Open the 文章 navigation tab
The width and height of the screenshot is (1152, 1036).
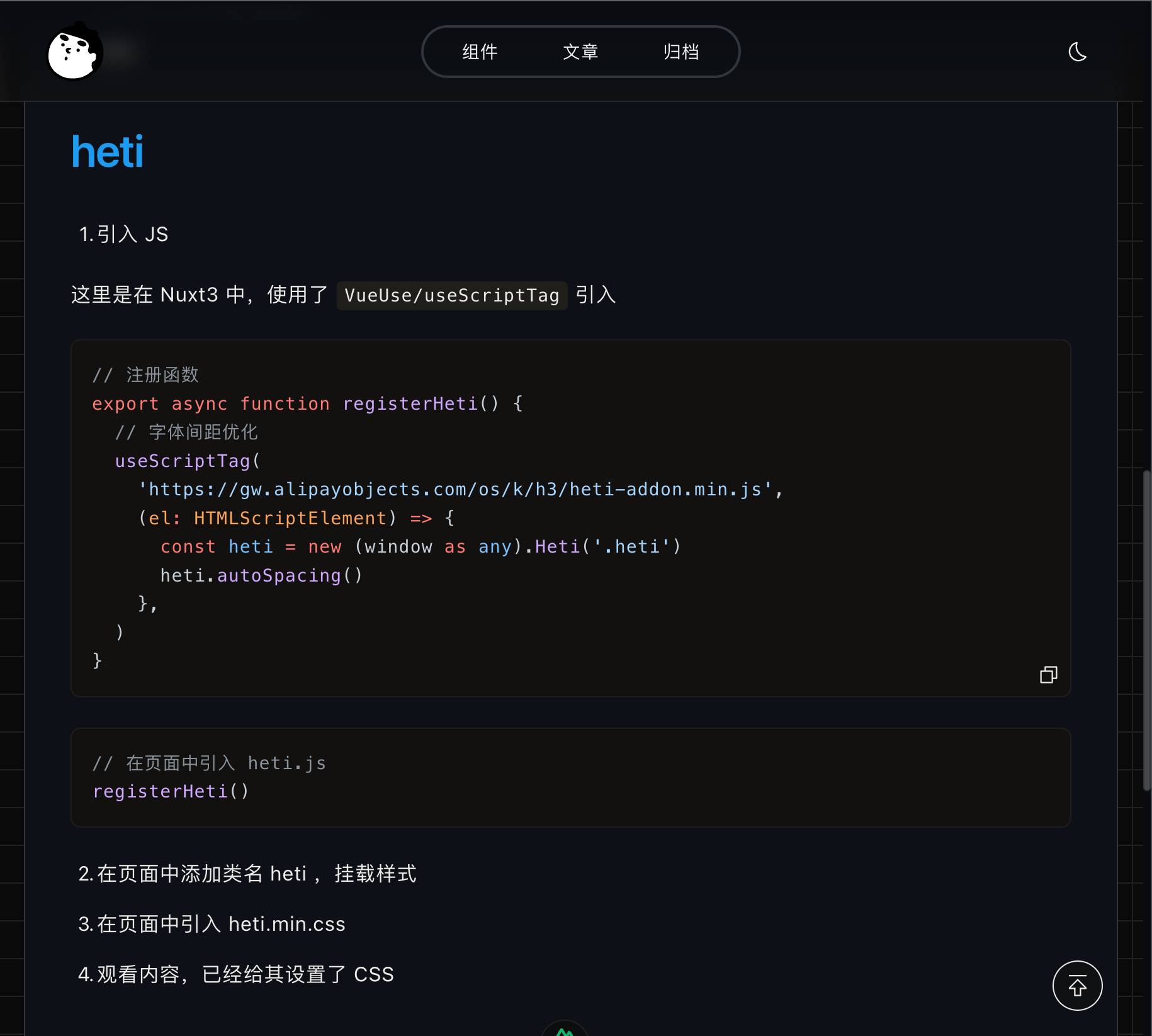coord(580,52)
